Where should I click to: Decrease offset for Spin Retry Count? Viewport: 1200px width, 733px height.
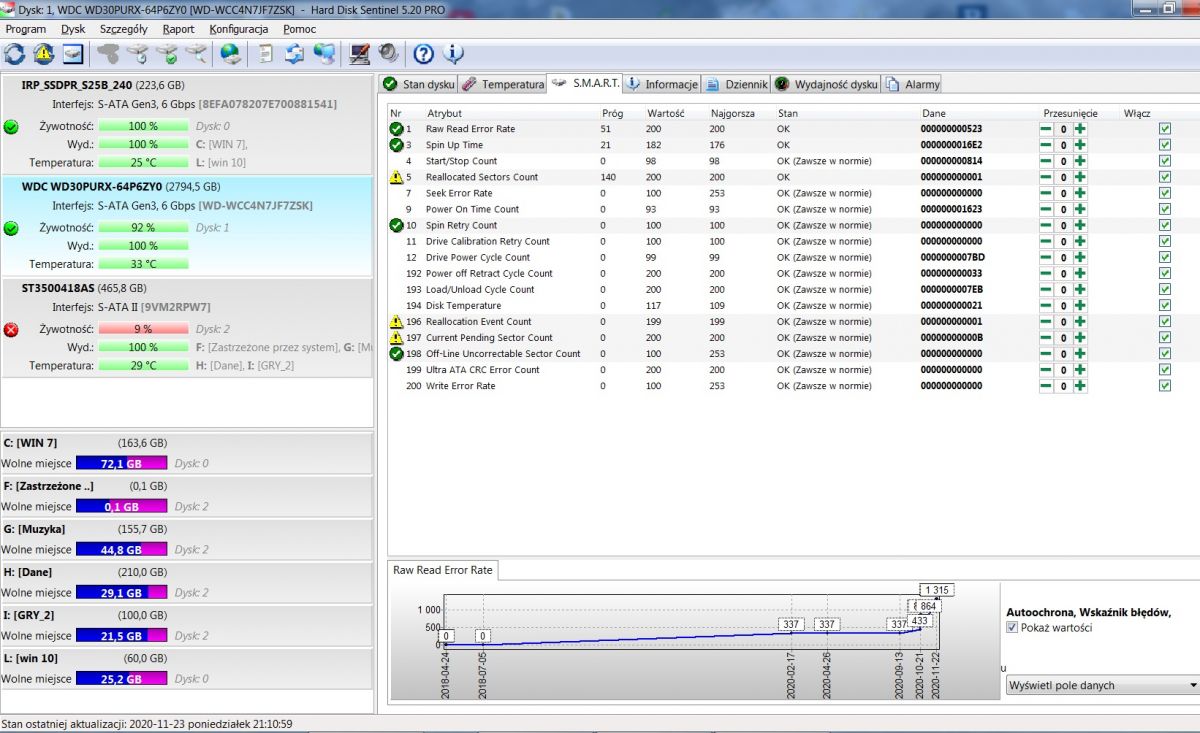coord(1046,225)
